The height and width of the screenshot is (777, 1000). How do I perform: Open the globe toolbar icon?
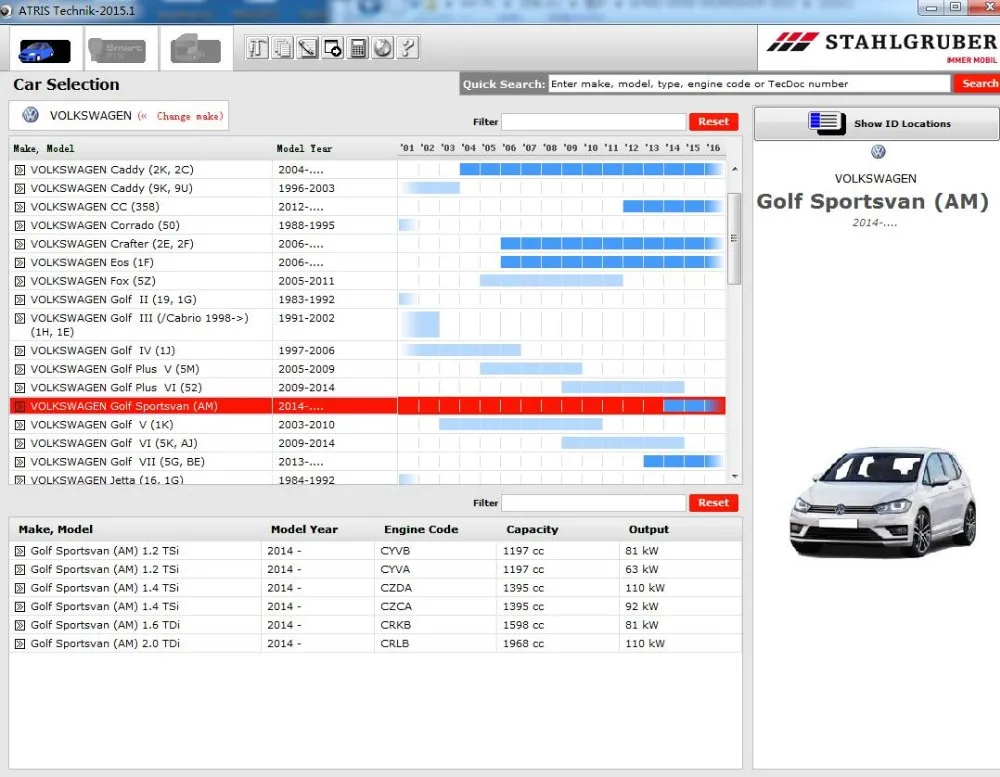click(x=383, y=48)
